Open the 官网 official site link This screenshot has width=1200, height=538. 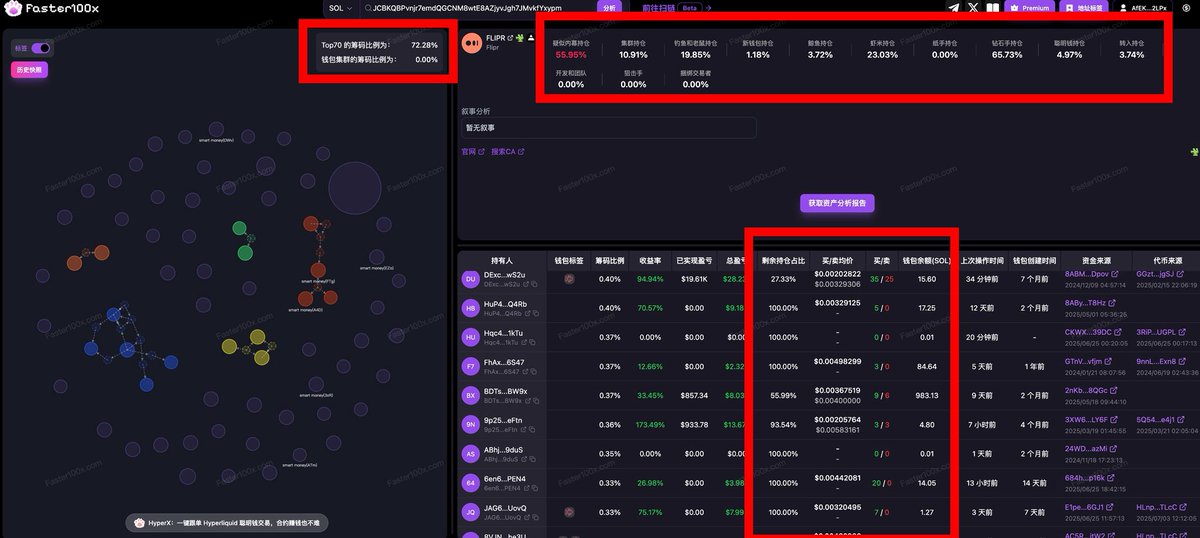tap(472, 152)
